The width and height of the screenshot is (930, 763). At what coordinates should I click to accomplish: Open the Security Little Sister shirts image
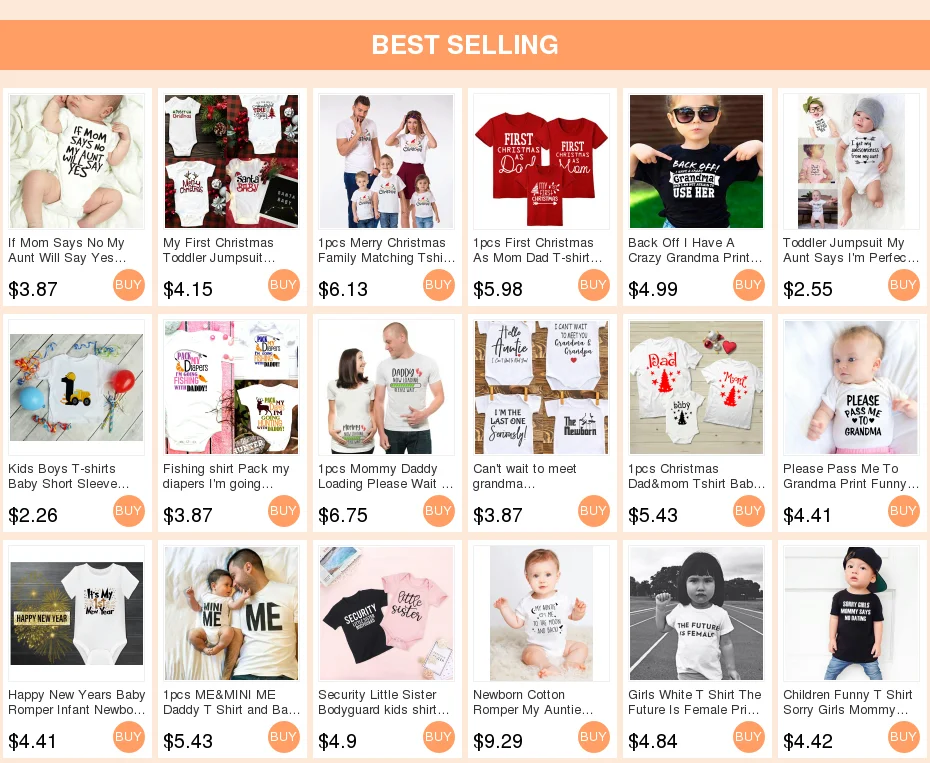[x=387, y=613]
